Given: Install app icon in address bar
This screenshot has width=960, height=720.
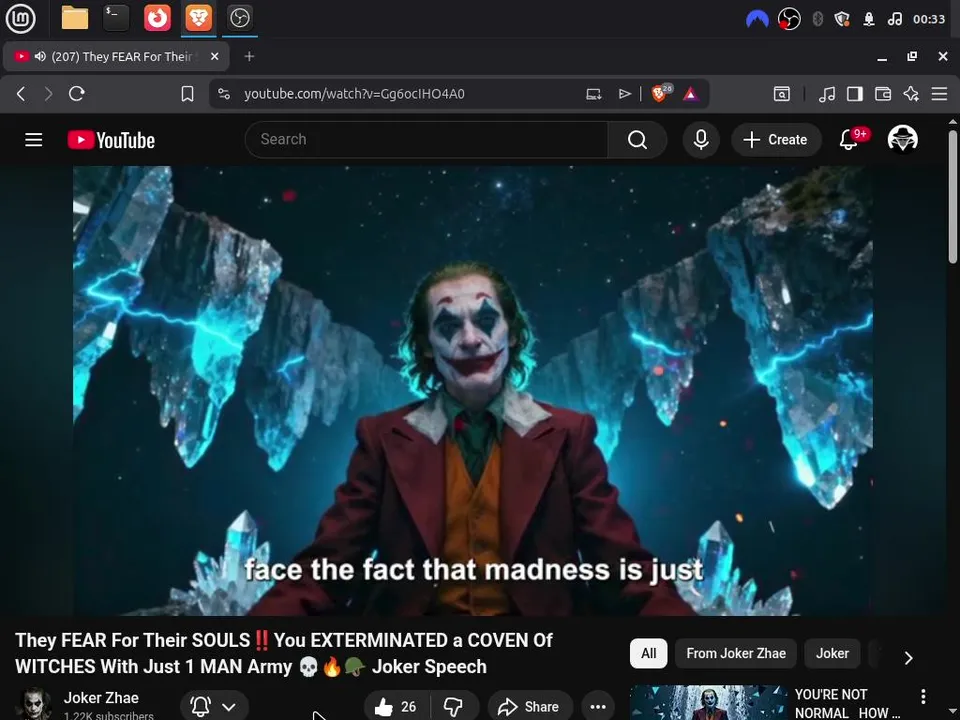Looking at the screenshot, I should tap(593, 94).
